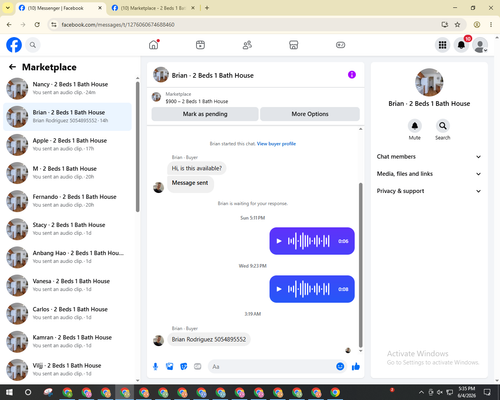Click the More Options button
Image resolution: width=500 pixels, height=400 pixels.
(x=310, y=114)
